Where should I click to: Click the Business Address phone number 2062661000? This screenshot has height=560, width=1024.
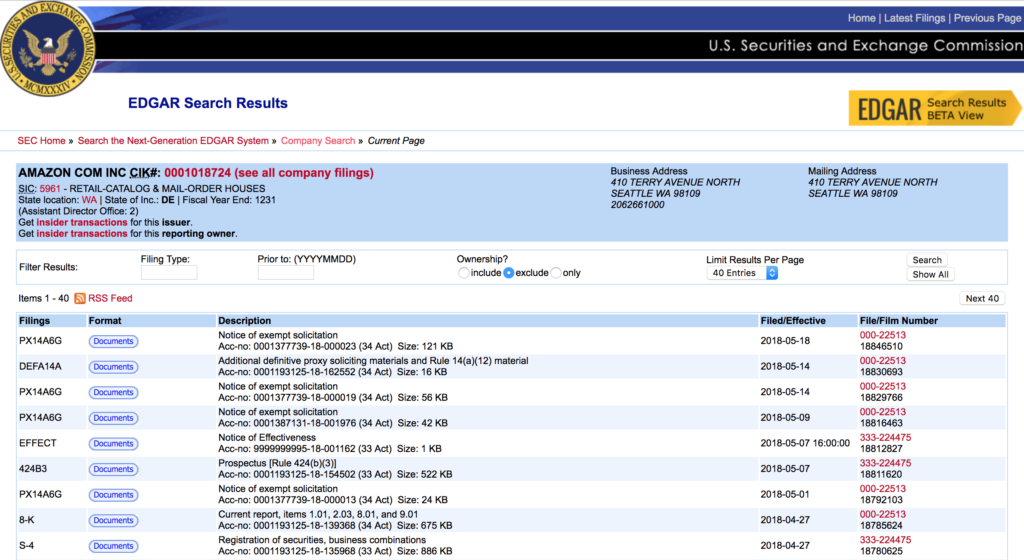pos(637,205)
